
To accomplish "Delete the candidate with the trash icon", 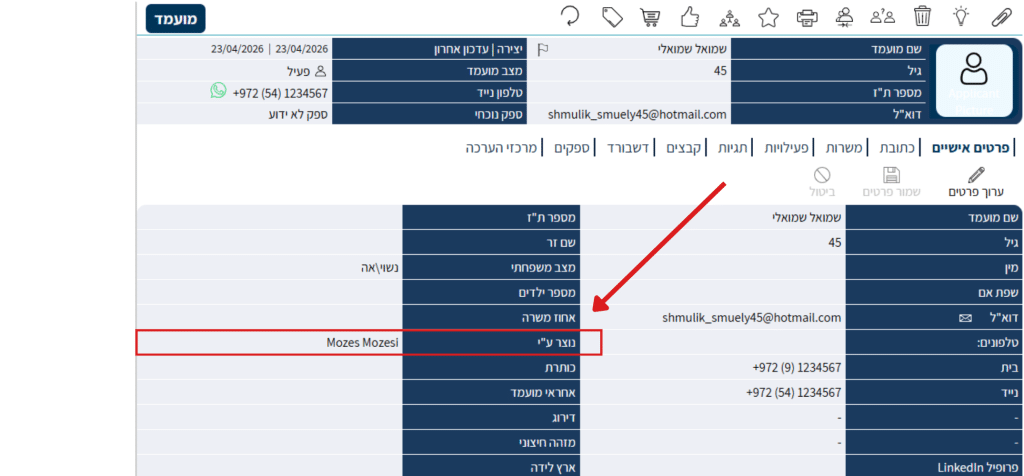I will (922, 16).
